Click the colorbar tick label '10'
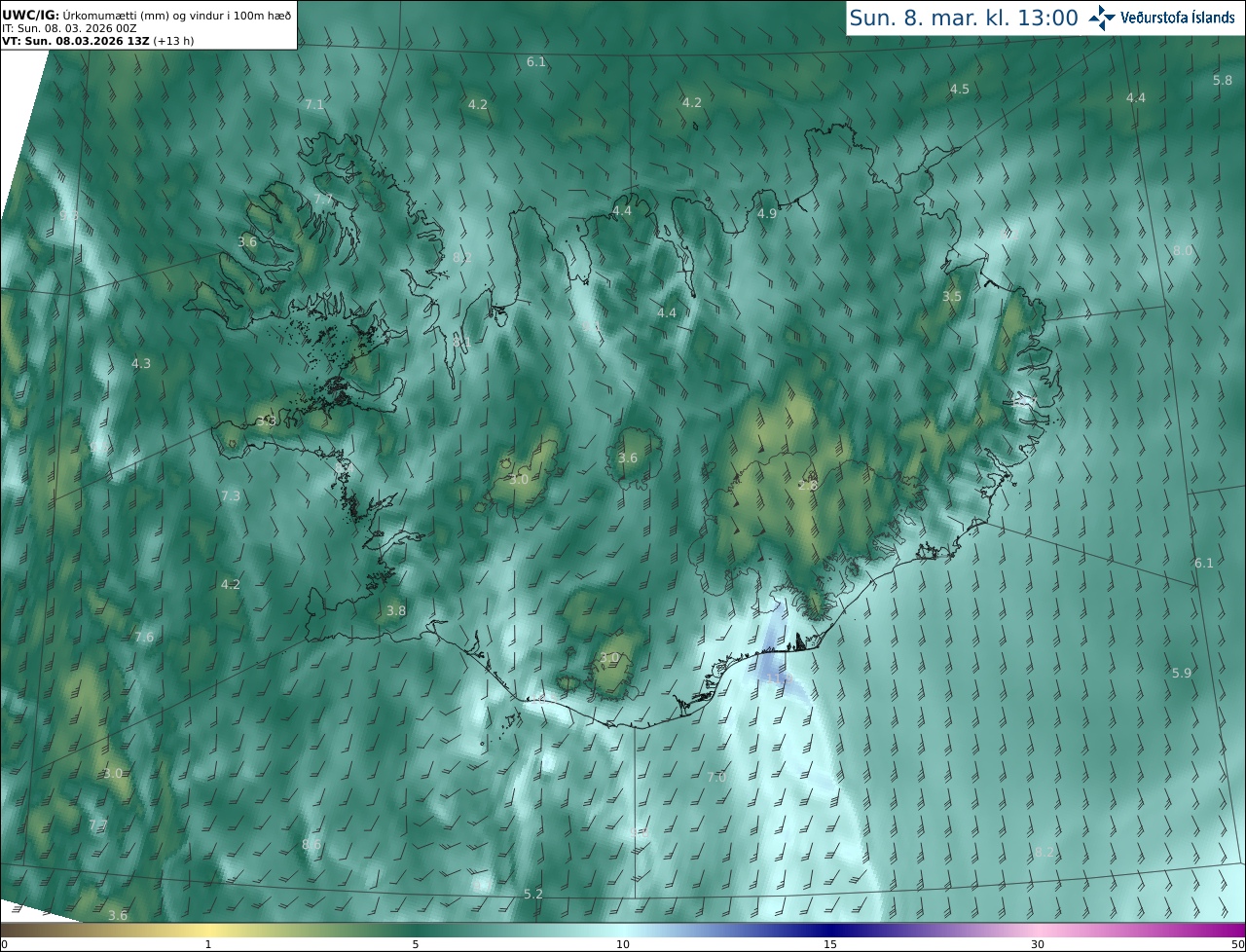 (x=623, y=944)
